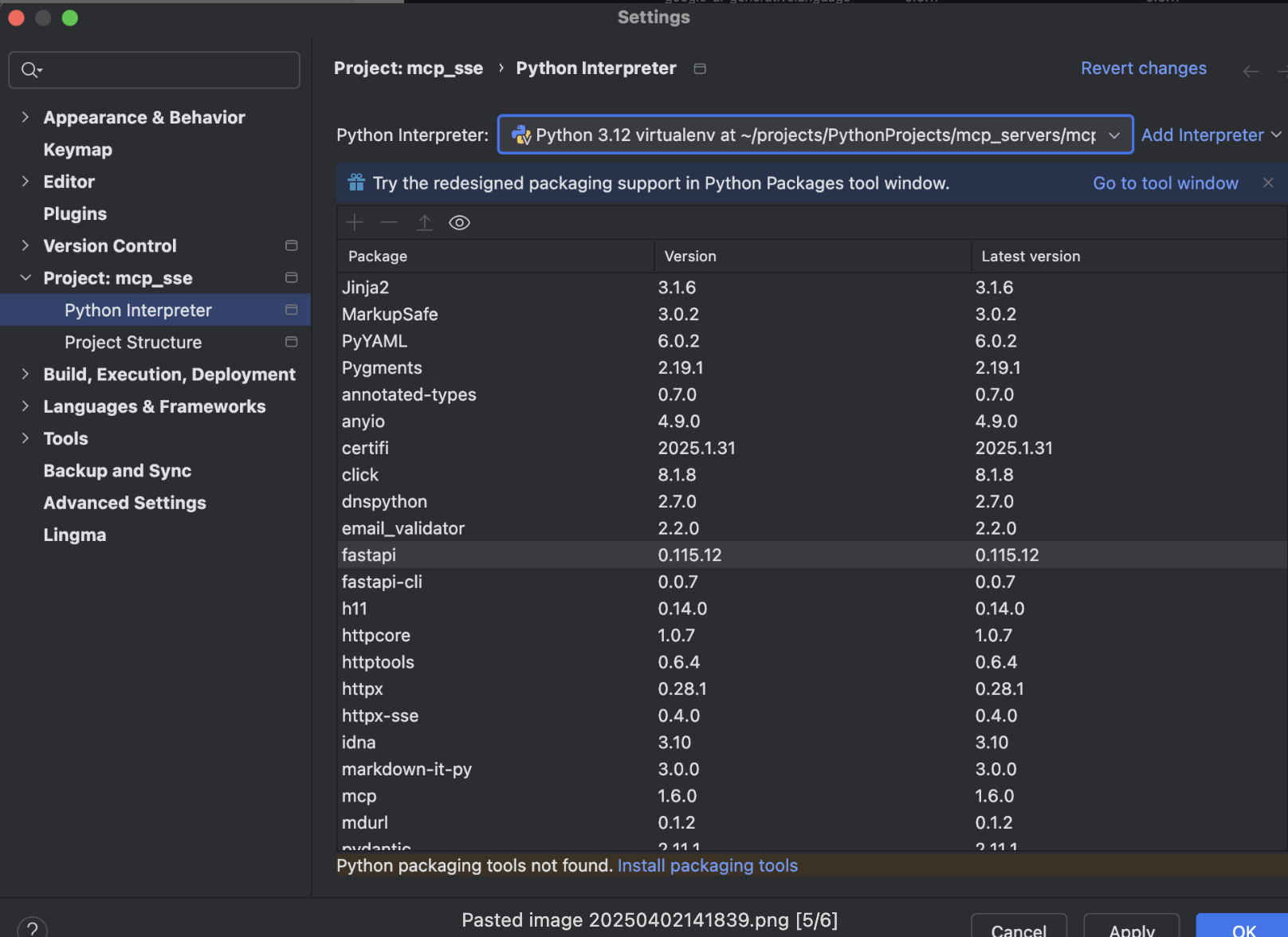Select the anyio package row
Image resolution: width=1288 pixels, height=937 pixels.
(812, 421)
